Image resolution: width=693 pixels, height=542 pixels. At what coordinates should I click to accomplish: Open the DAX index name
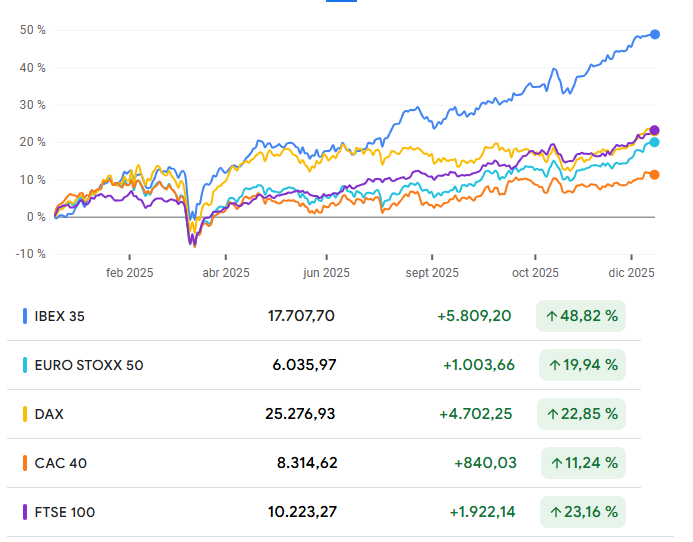tap(49, 414)
